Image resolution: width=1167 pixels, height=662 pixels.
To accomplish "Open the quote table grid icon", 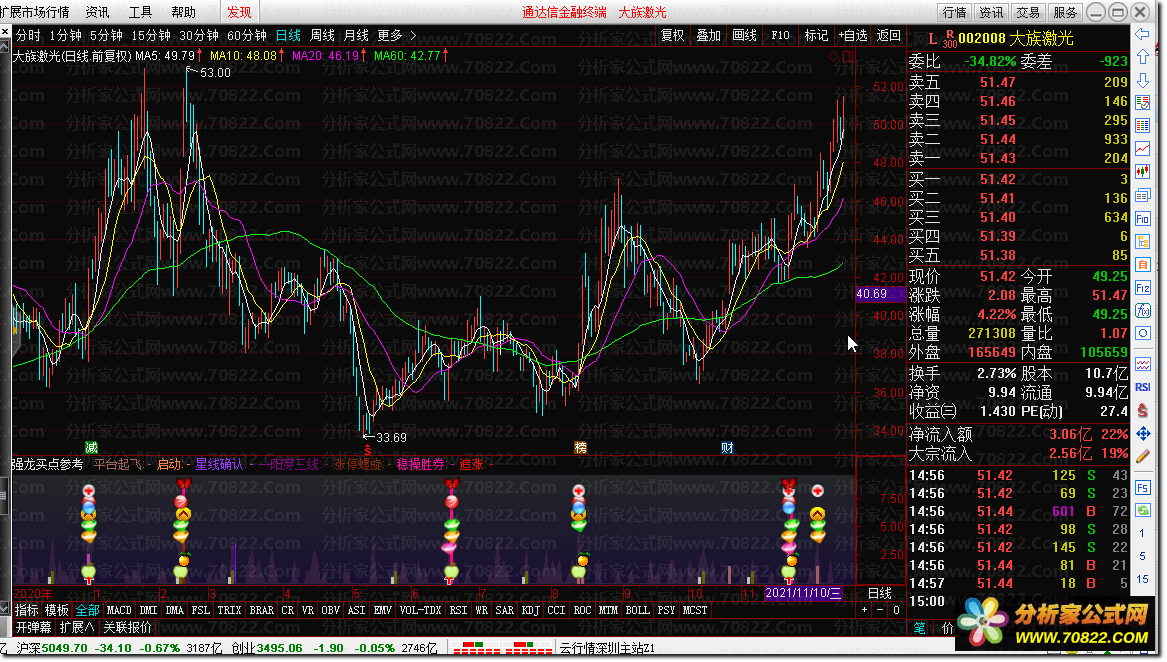I will click(x=1142, y=125).
